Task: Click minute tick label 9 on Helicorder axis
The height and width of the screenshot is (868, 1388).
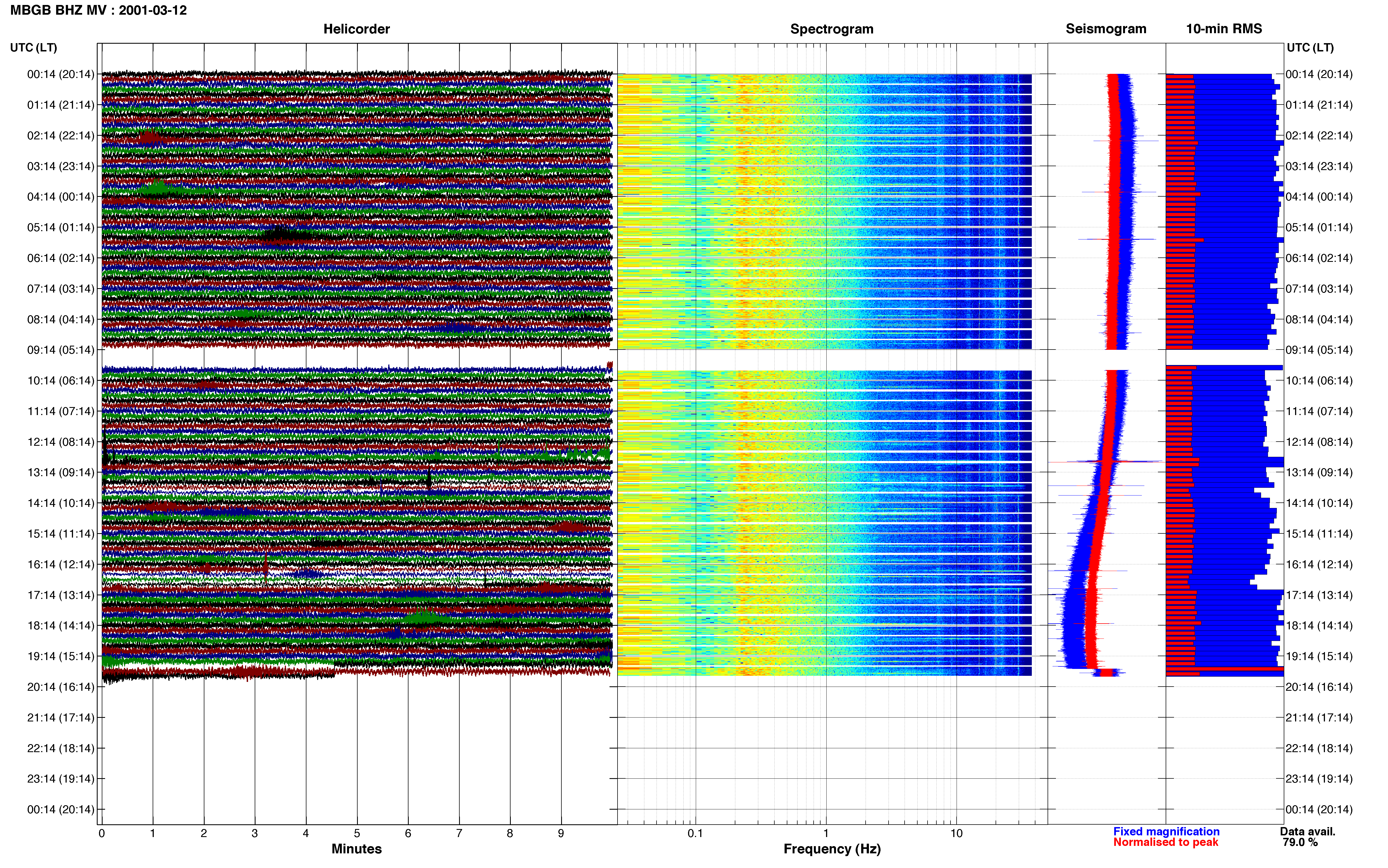Action: 561,833
